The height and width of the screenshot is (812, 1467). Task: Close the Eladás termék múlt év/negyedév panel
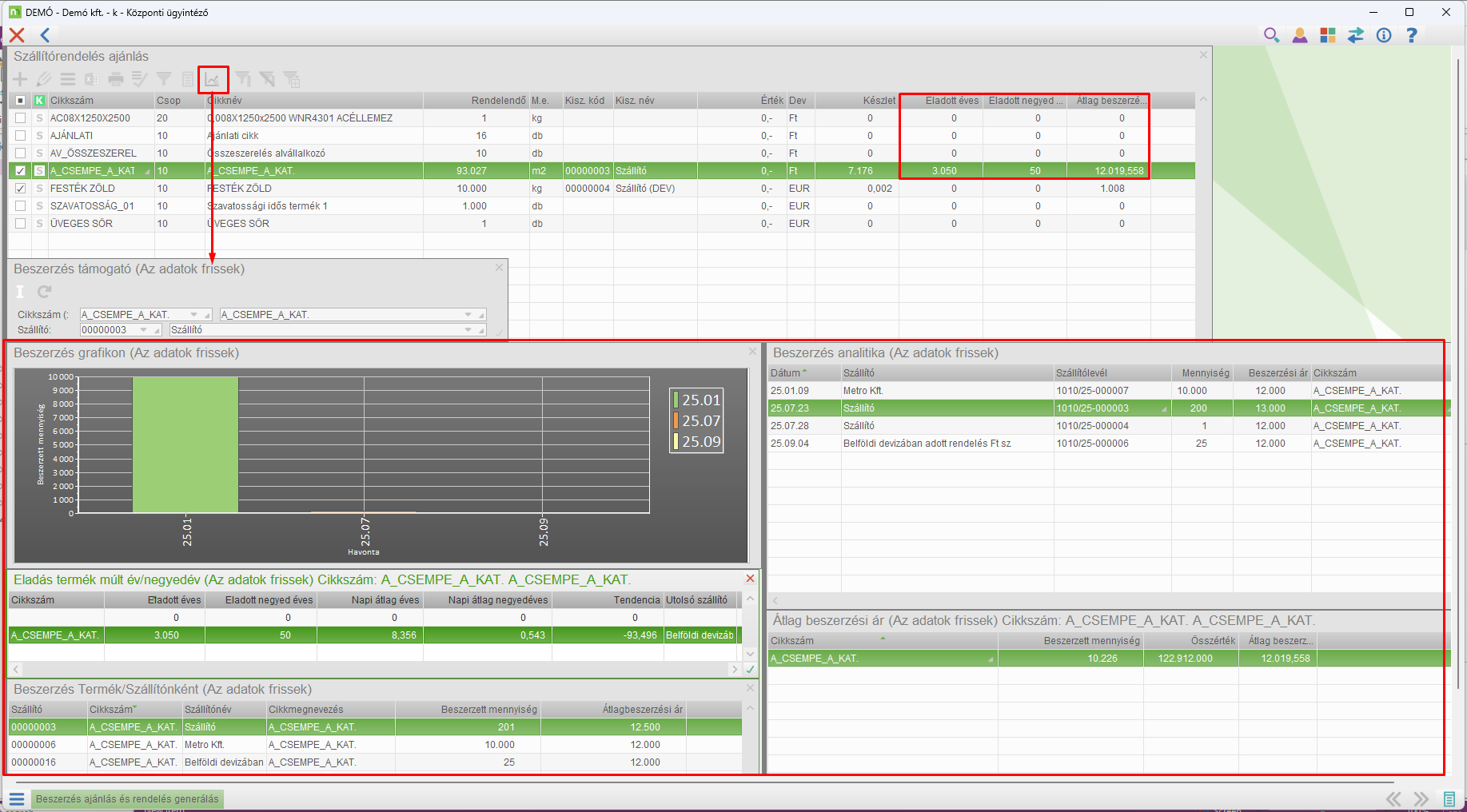(750, 579)
